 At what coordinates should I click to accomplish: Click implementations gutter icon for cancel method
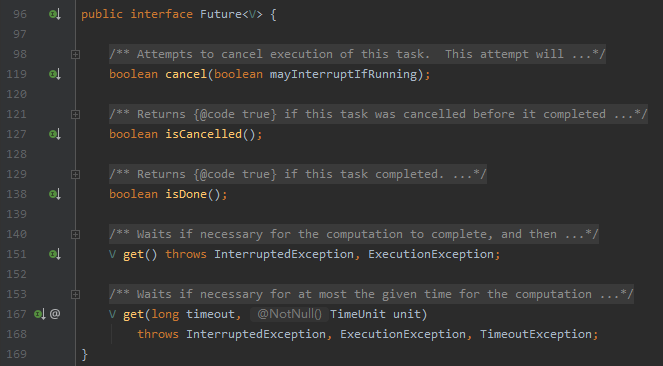point(55,74)
